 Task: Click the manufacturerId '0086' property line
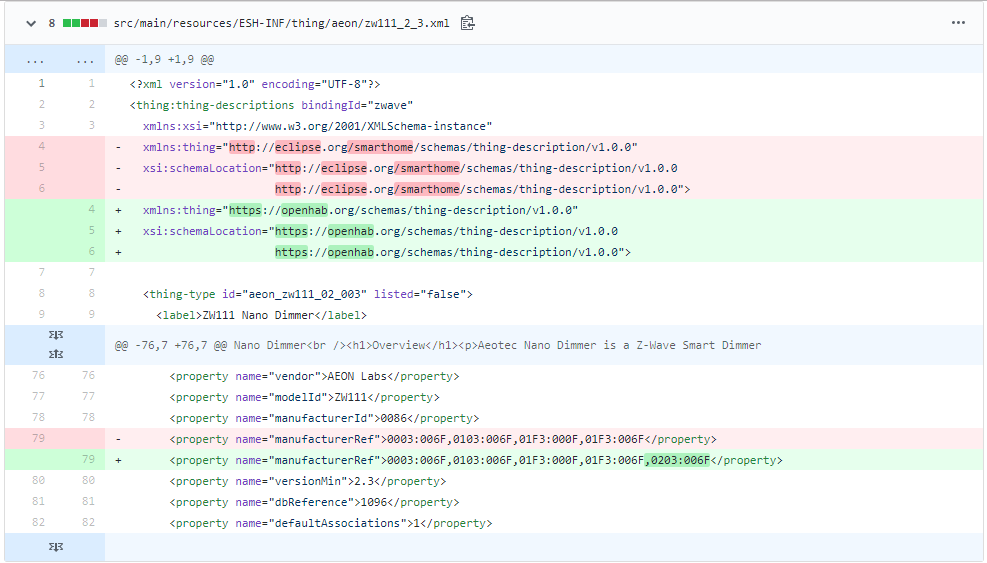point(324,418)
